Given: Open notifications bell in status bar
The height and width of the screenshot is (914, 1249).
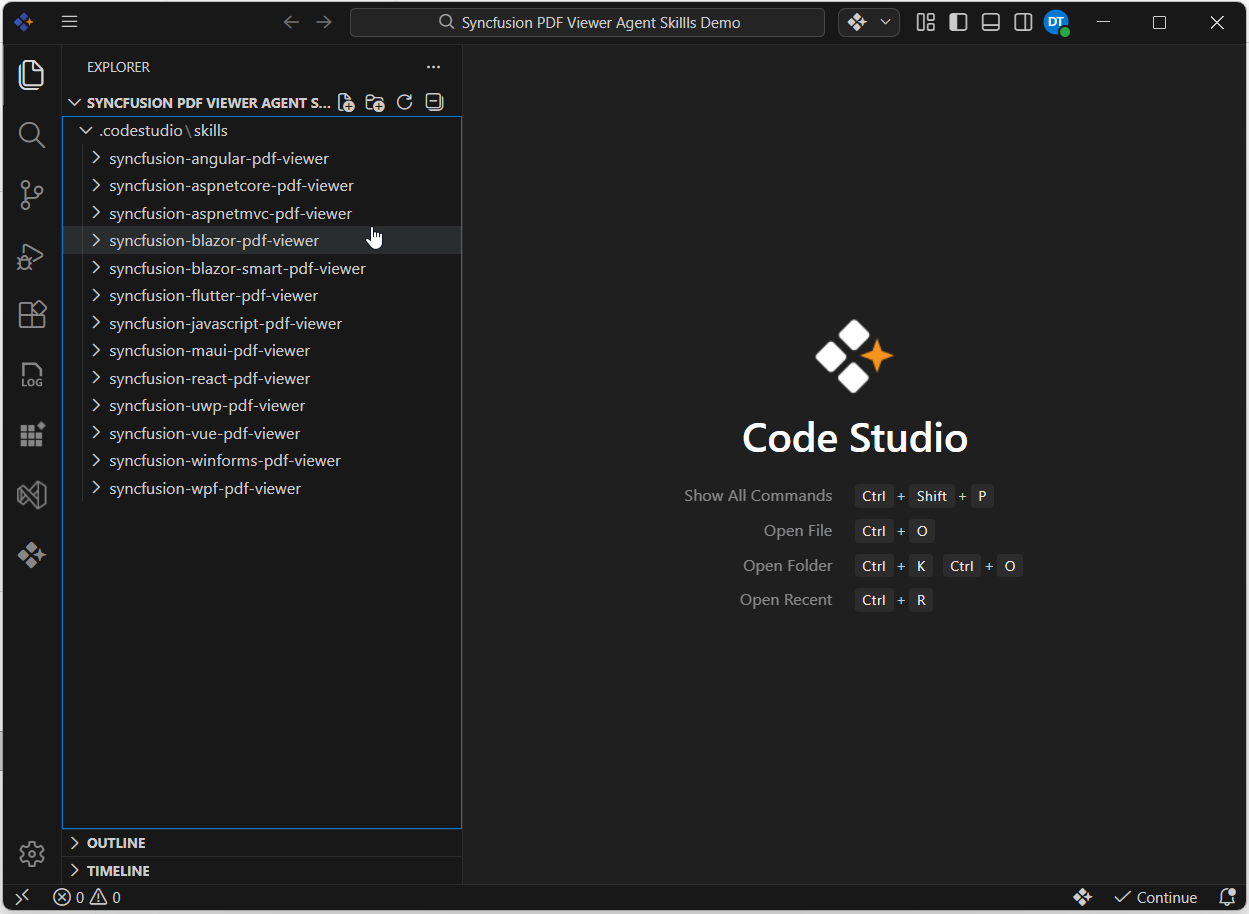Looking at the screenshot, I should click(1227, 897).
